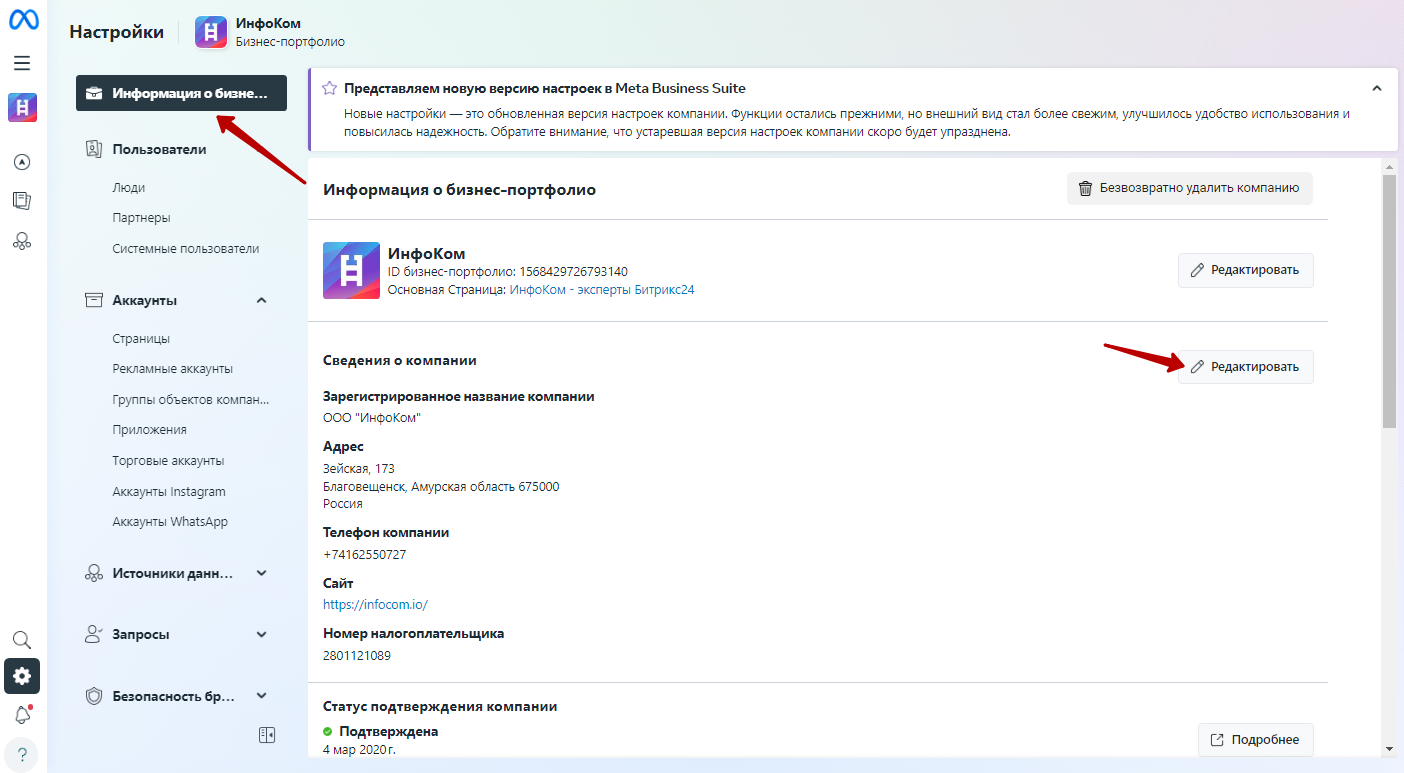Expand the Источники данных section
Image resolution: width=1404 pixels, height=773 pixels.
click(262, 573)
